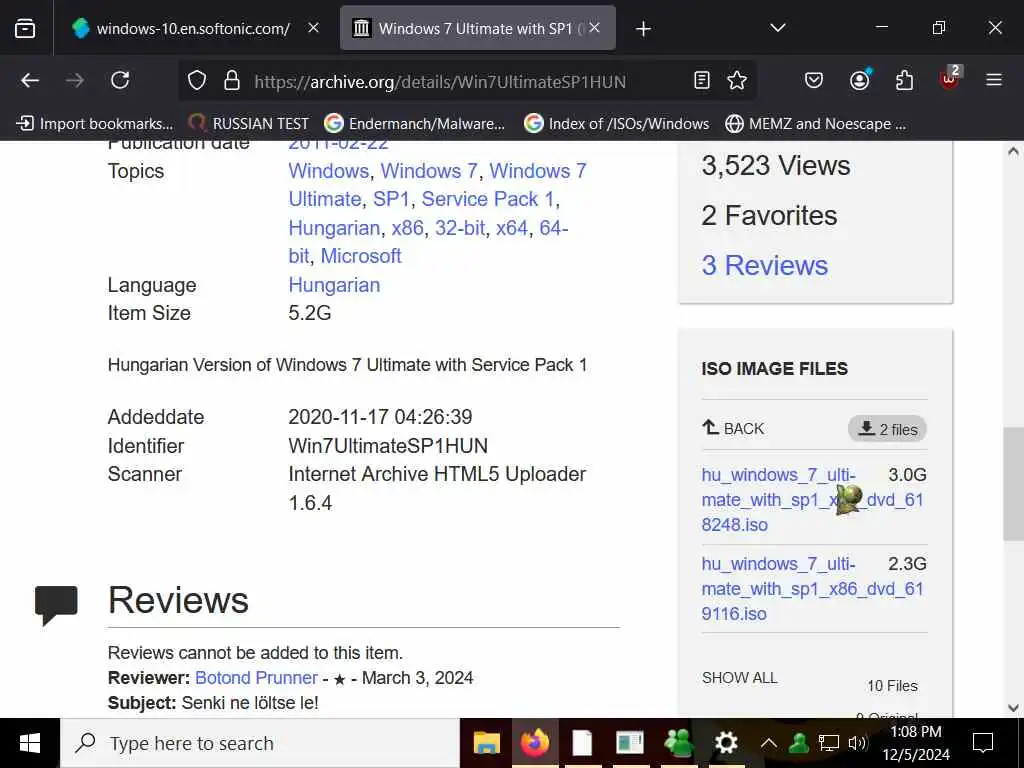The image size is (1024, 768).
Task: Click the taskbar search box
Action: (x=260, y=743)
